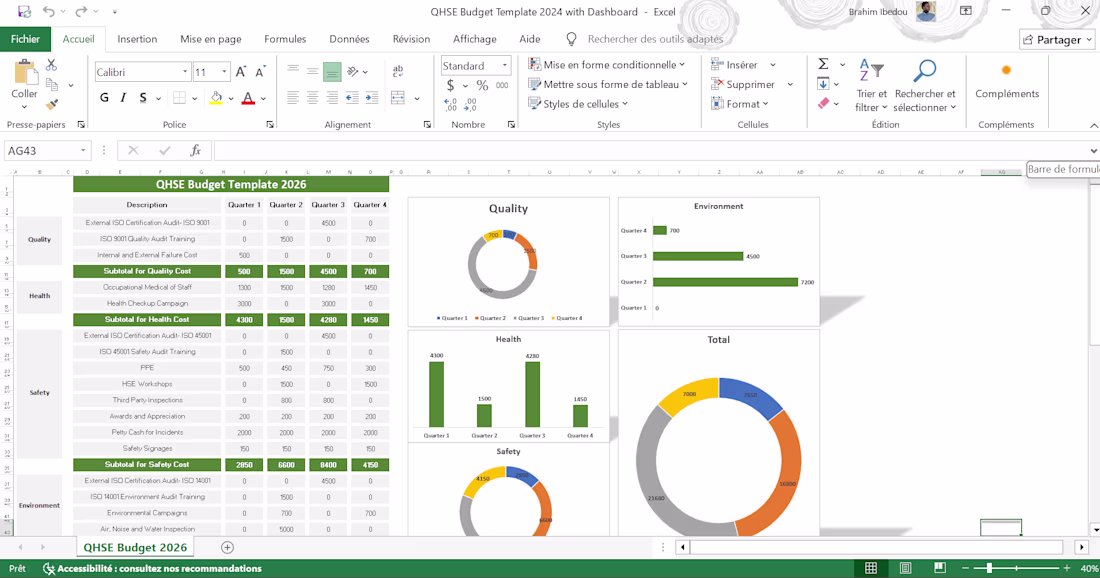
Task: Add a new sheet with plus icon
Action: (x=227, y=547)
